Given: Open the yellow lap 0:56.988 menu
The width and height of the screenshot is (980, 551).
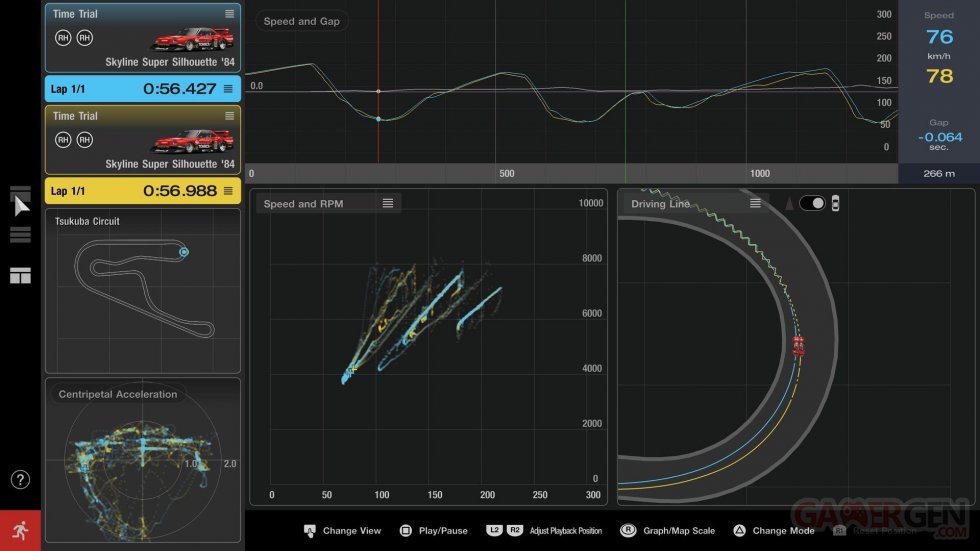Looking at the screenshot, I should [x=228, y=190].
